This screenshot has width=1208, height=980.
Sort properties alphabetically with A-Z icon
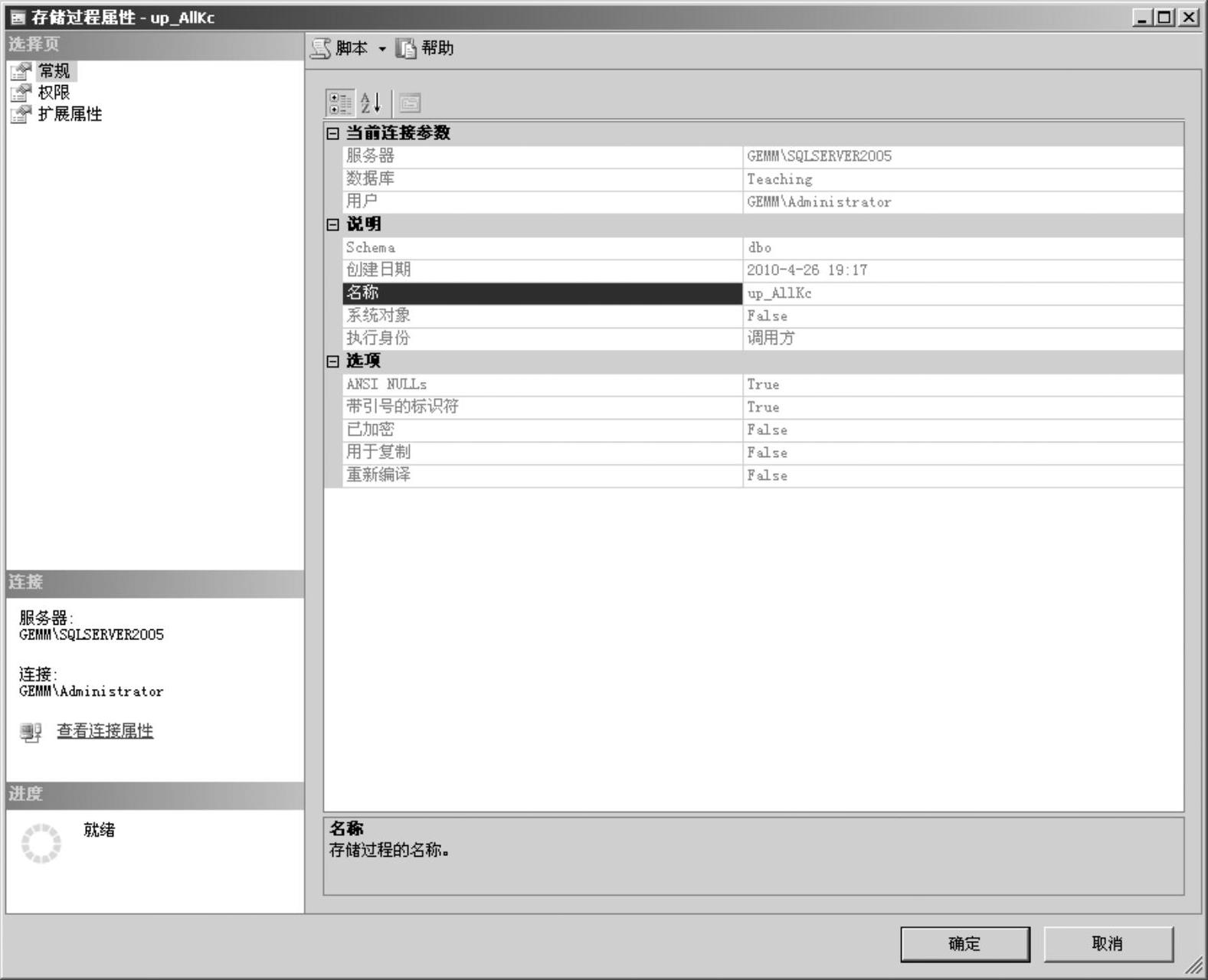tap(372, 103)
